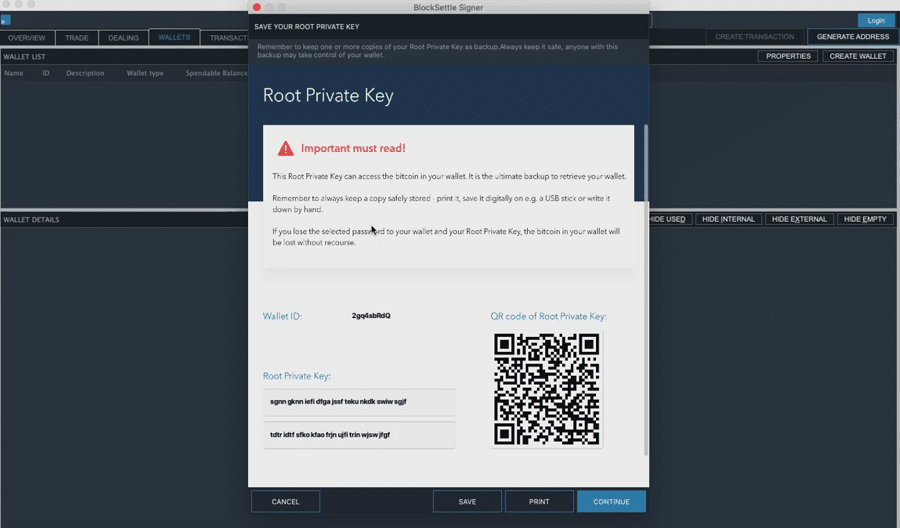Select the WALLETS tab
This screenshot has width=900, height=528.
click(x=174, y=38)
